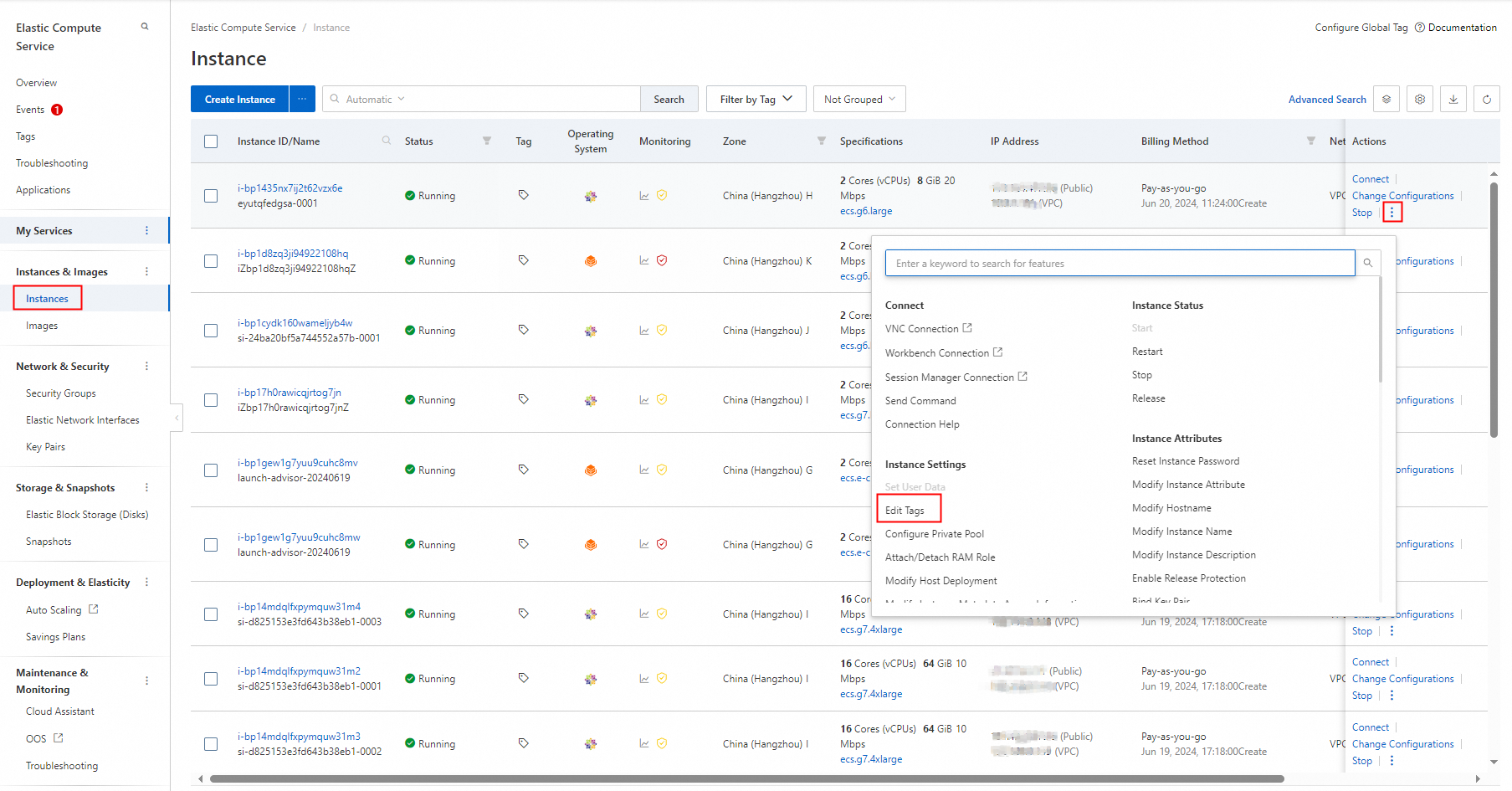This screenshot has height=791, width=1512.
Task: Click tag icon for eyutqfedgsa-0001 instance
Action: pyautogui.click(x=523, y=195)
